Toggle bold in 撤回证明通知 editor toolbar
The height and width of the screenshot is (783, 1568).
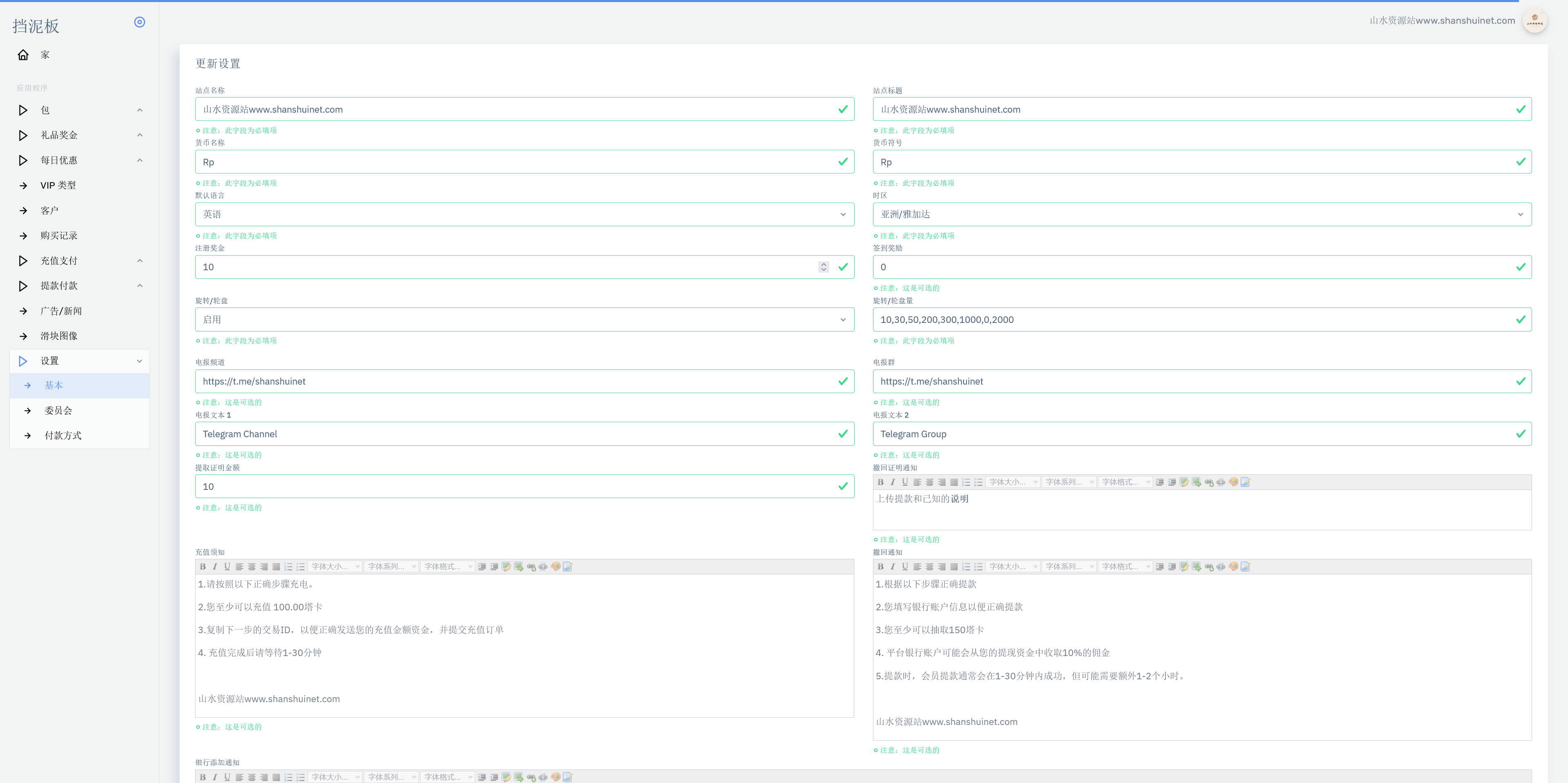click(x=880, y=482)
